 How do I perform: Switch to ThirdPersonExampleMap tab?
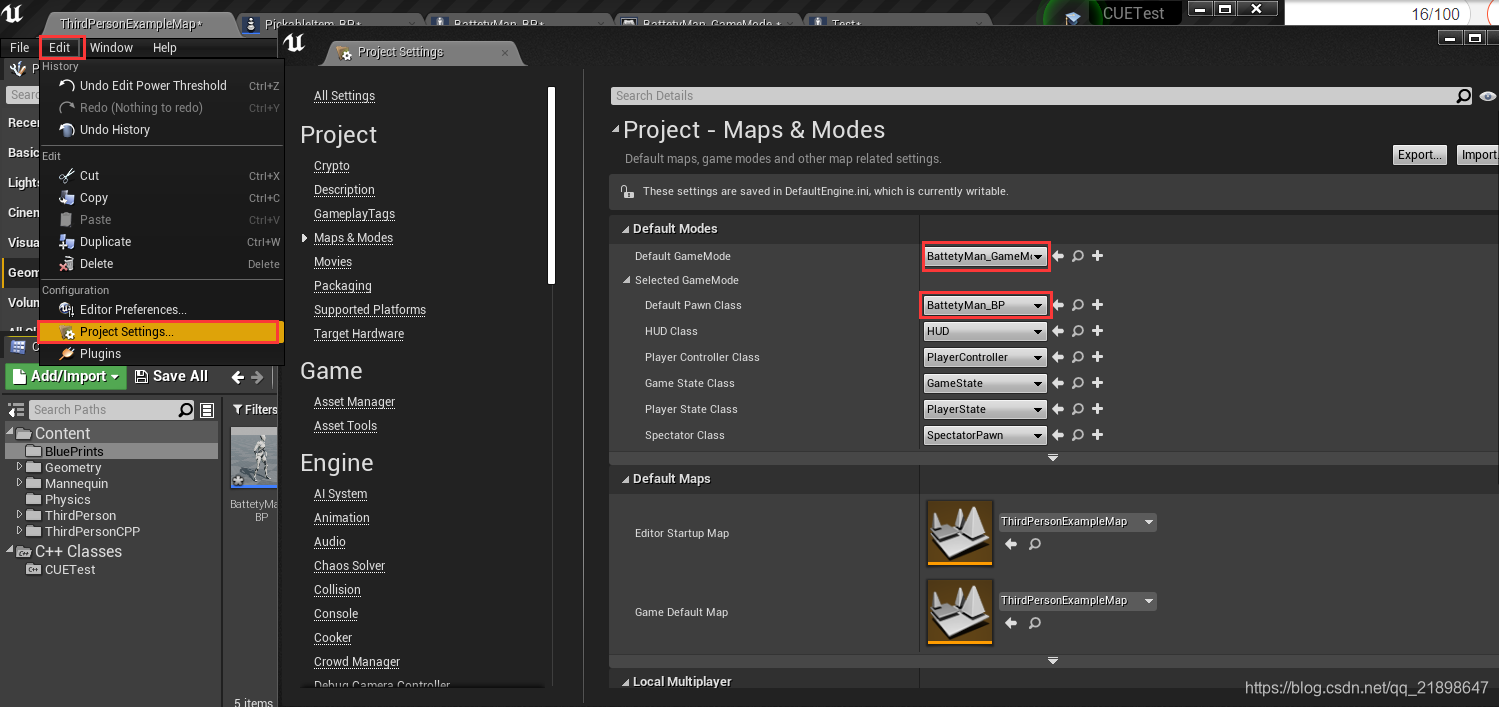pyautogui.click(x=130, y=23)
